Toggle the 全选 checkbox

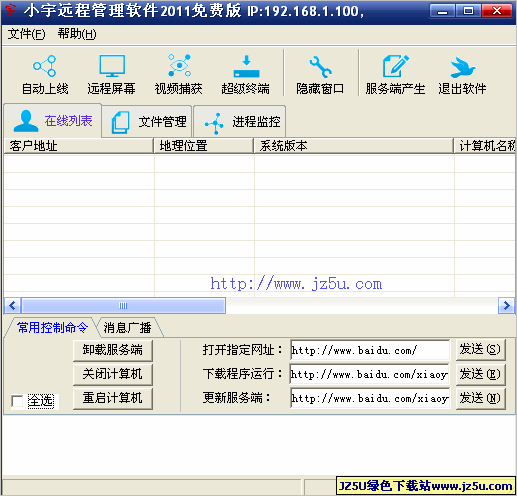pyautogui.click(x=17, y=401)
